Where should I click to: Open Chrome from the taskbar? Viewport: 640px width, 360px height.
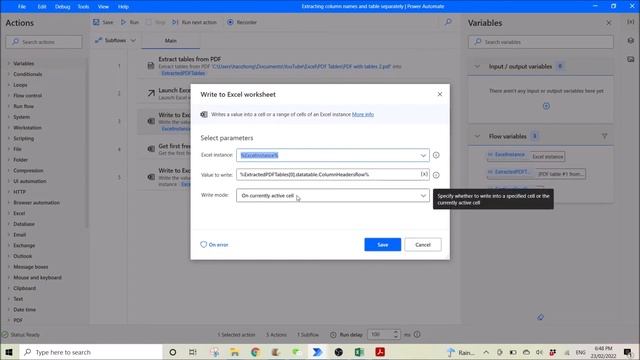click(x=255, y=352)
